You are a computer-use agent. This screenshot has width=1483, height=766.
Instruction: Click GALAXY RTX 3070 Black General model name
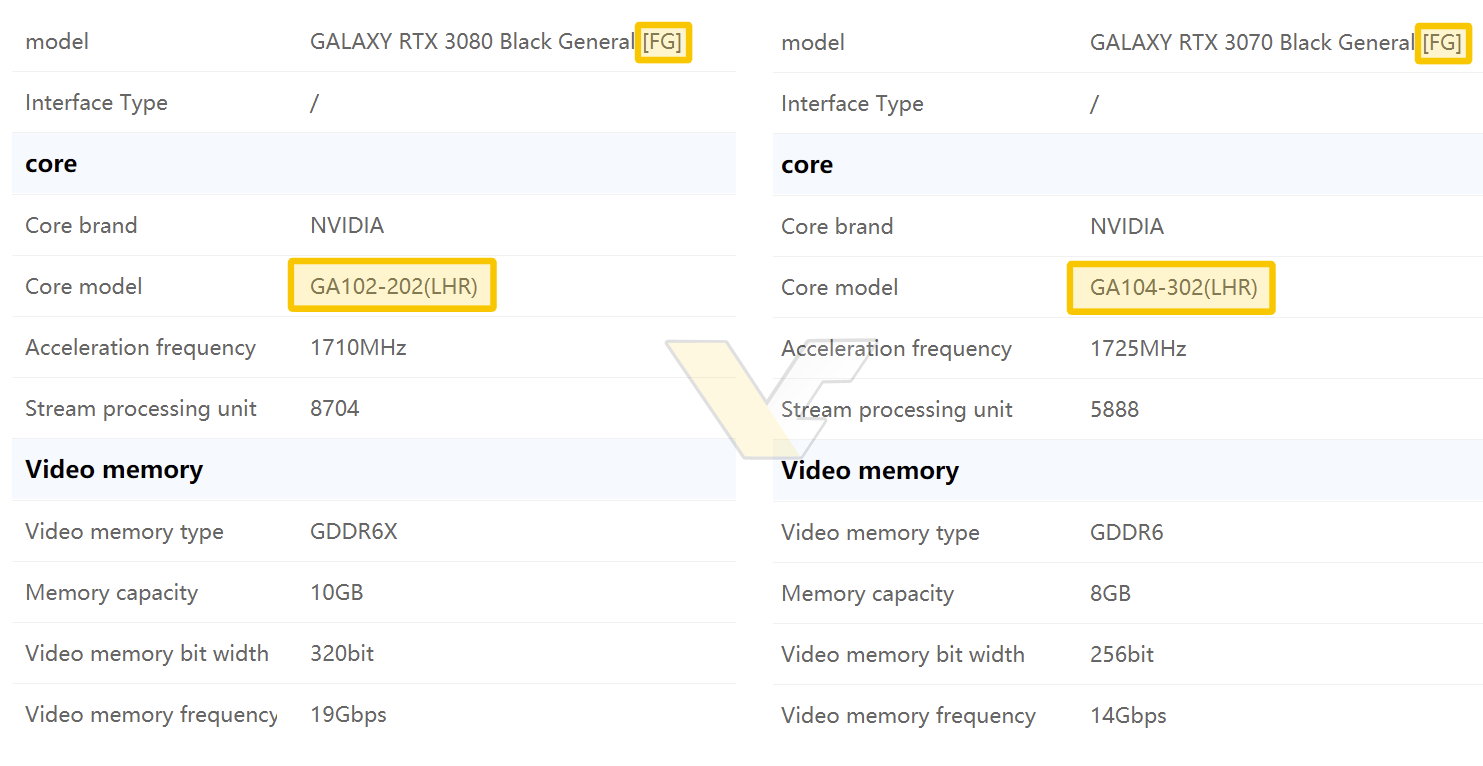[1252, 43]
